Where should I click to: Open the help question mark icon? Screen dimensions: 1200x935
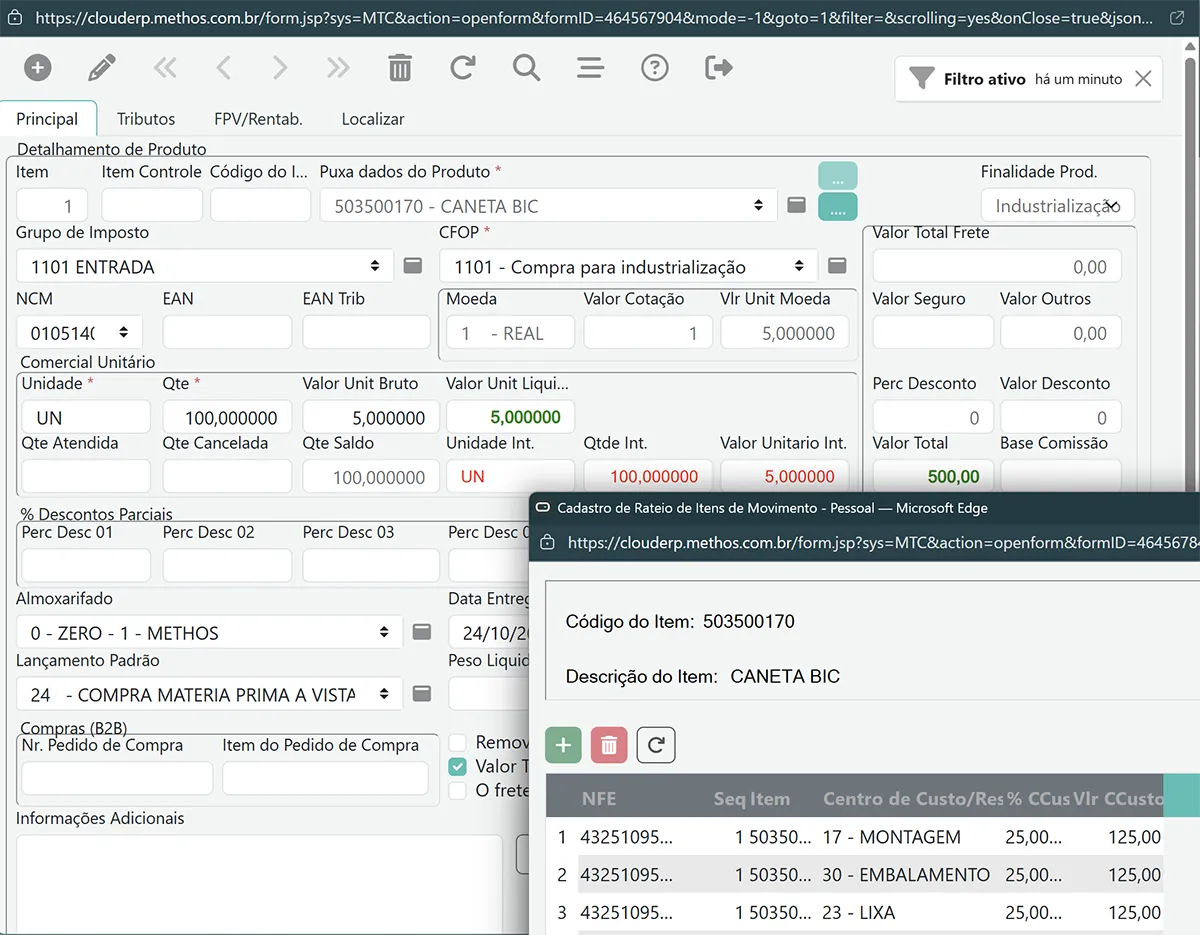coord(655,68)
